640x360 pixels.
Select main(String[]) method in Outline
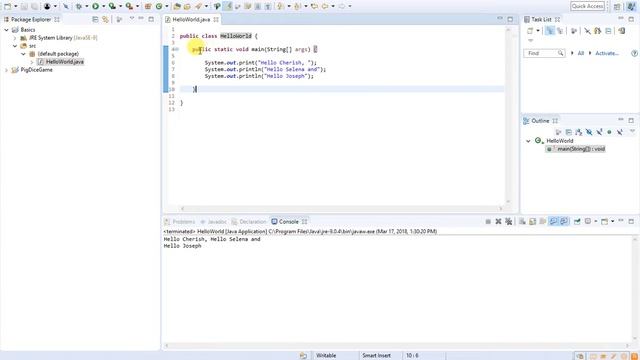click(581, 149)
